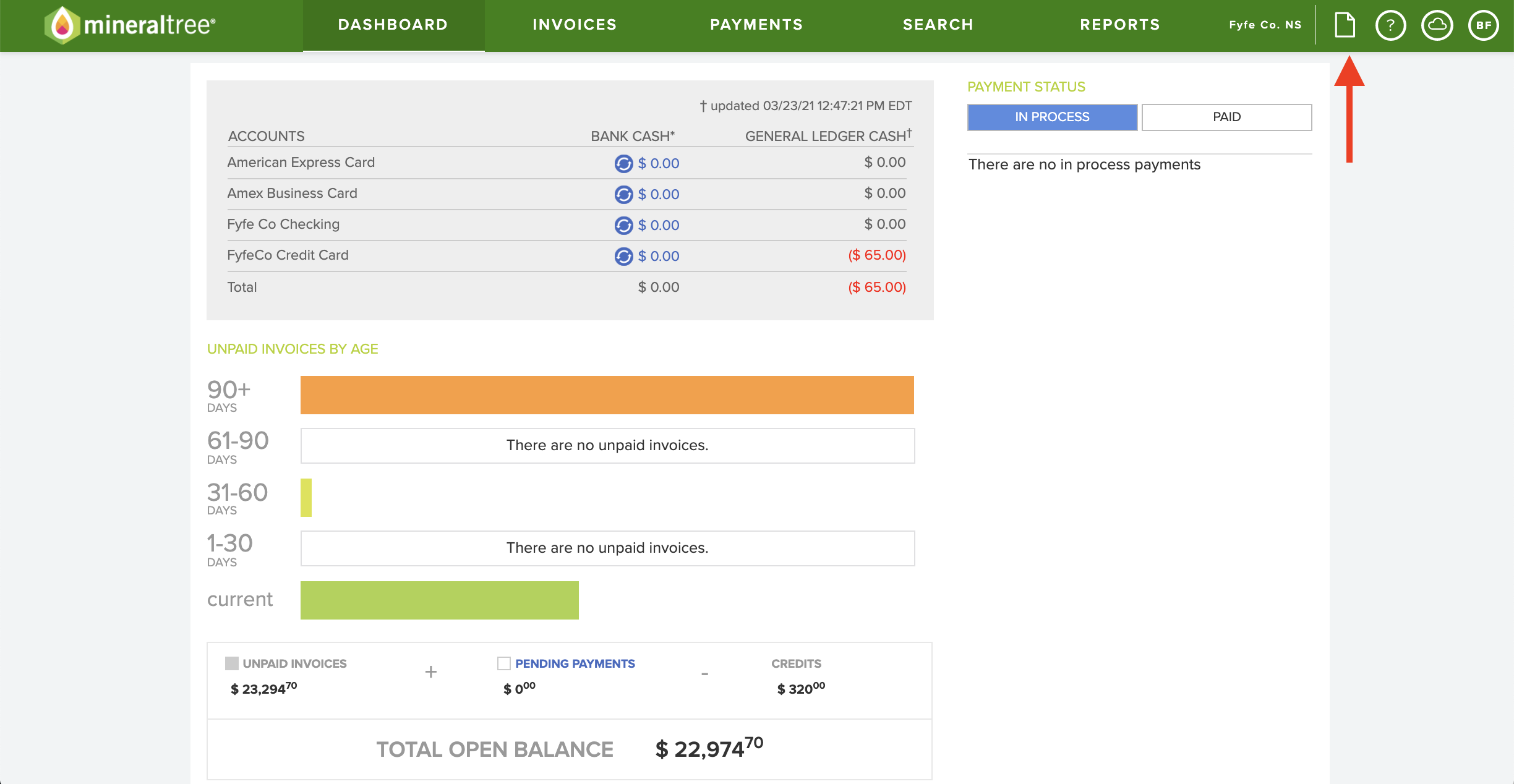Click FyfeCo Credit Card $ 0.00 bank cash

(659, 256)
